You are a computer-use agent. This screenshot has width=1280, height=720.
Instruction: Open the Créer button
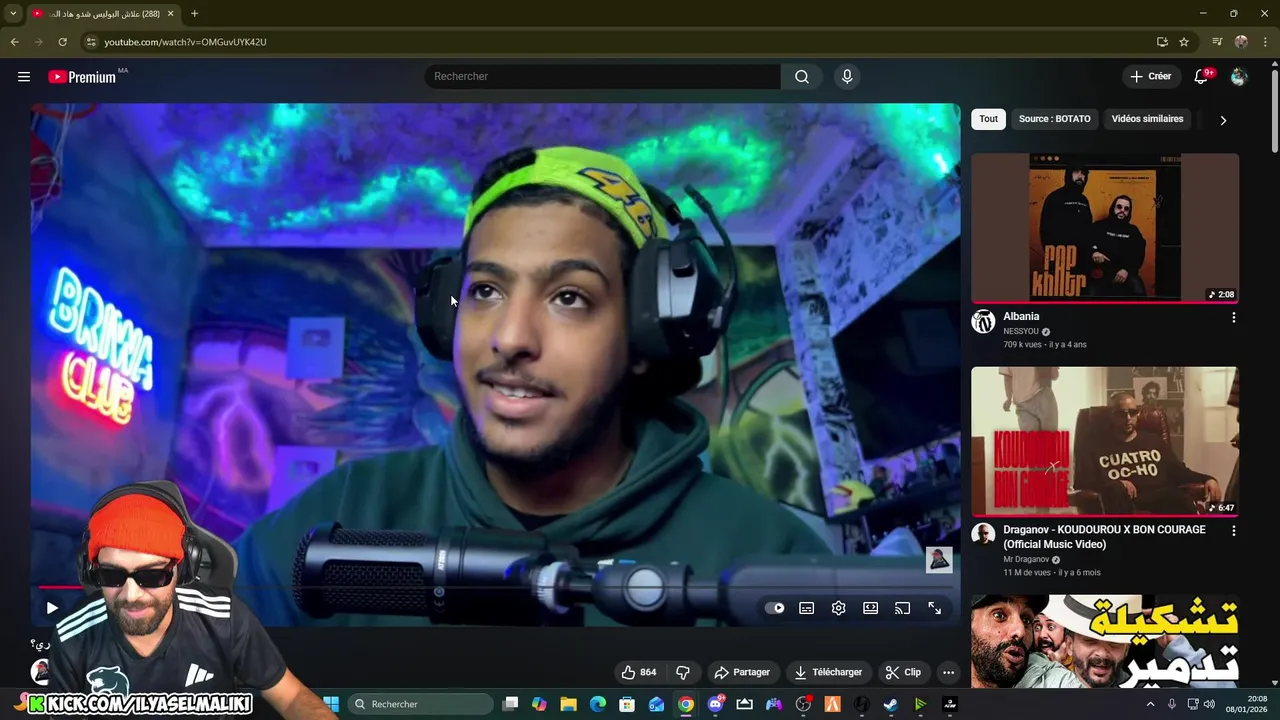1150,76
